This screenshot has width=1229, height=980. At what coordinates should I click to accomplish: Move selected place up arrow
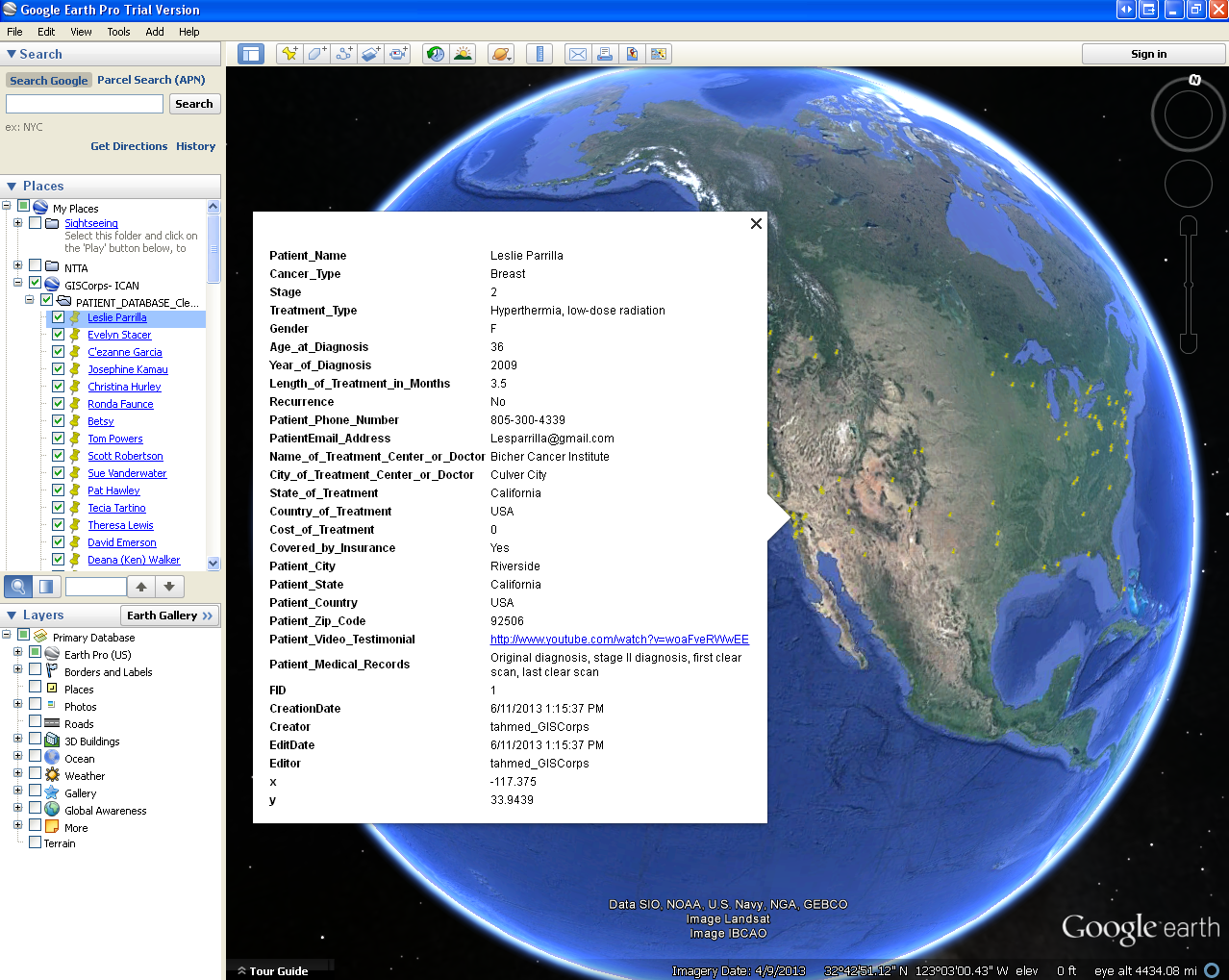pyautogui.click(x=141, y=587)
